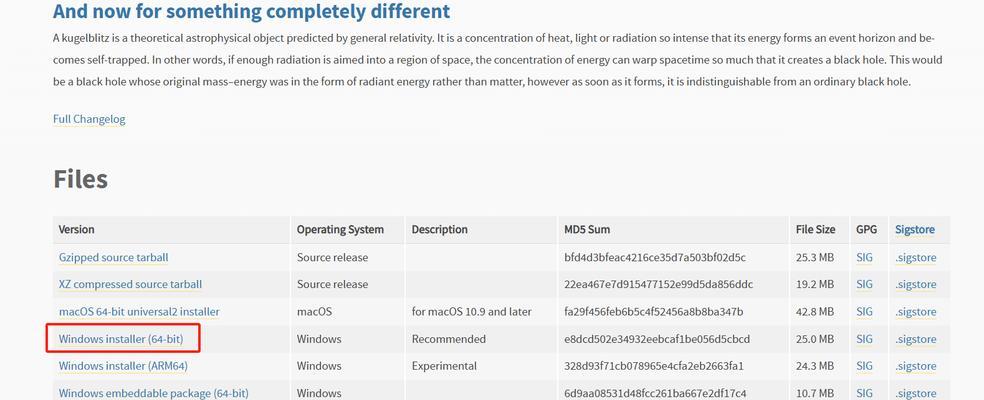Open SIG for Gzipped source tarball

coord(864,257)
